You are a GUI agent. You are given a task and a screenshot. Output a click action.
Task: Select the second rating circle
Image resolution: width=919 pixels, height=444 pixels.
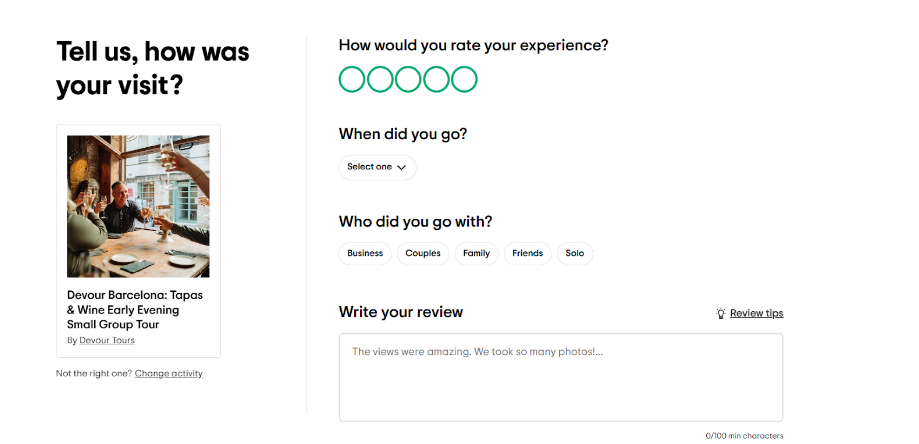[380, 79]
